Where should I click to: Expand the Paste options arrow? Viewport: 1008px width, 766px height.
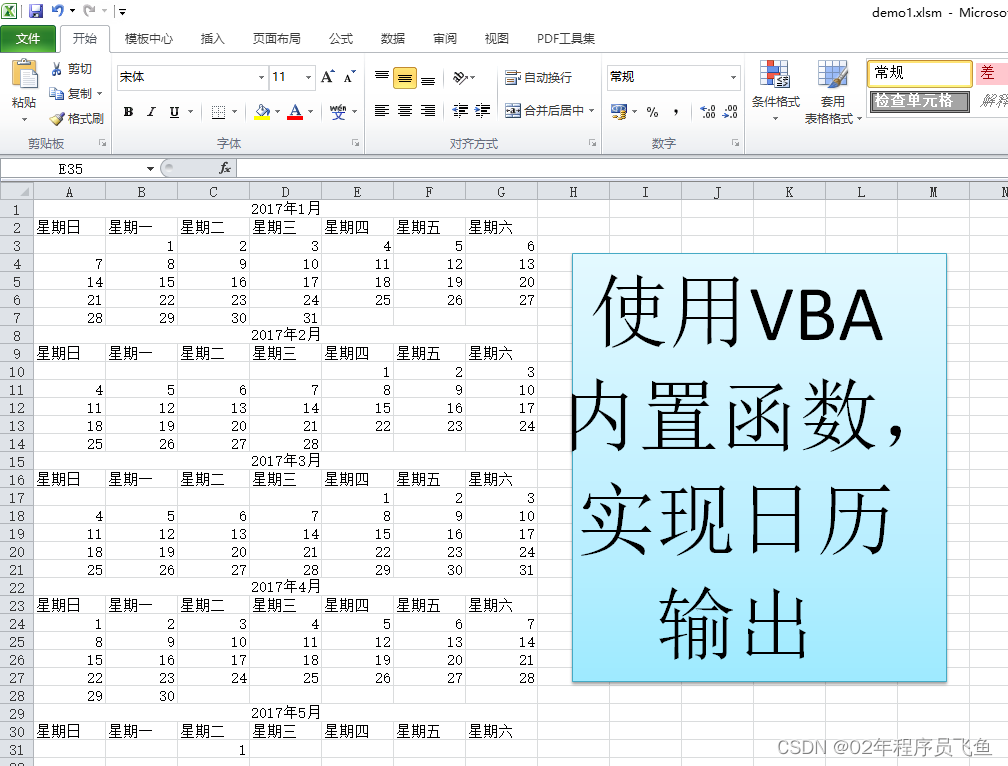[24, 120]
